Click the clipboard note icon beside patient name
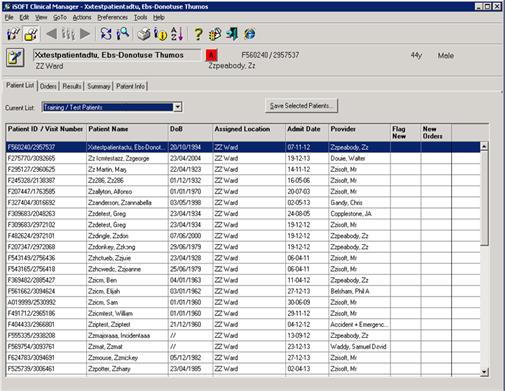 [x=15, y=58]
